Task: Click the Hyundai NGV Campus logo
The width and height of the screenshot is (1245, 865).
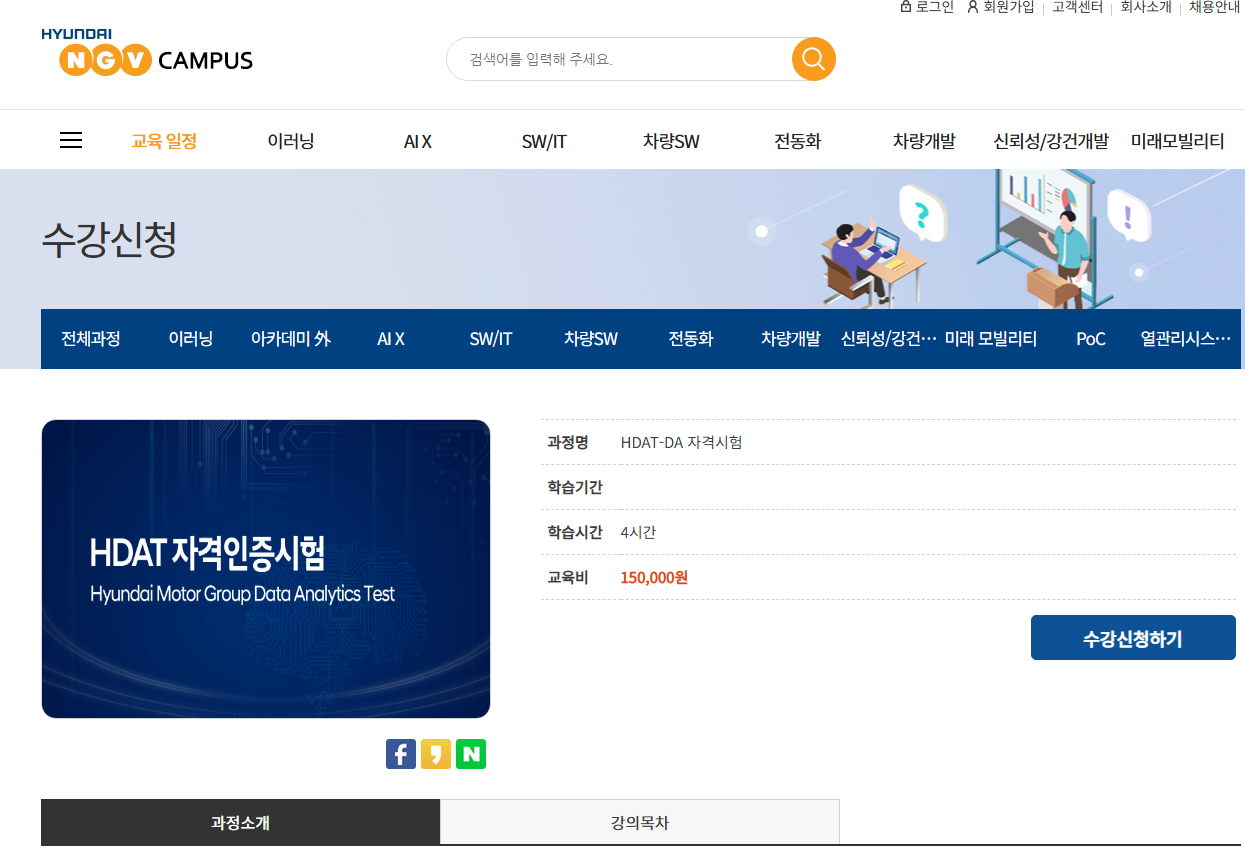Action: [147, 52]
